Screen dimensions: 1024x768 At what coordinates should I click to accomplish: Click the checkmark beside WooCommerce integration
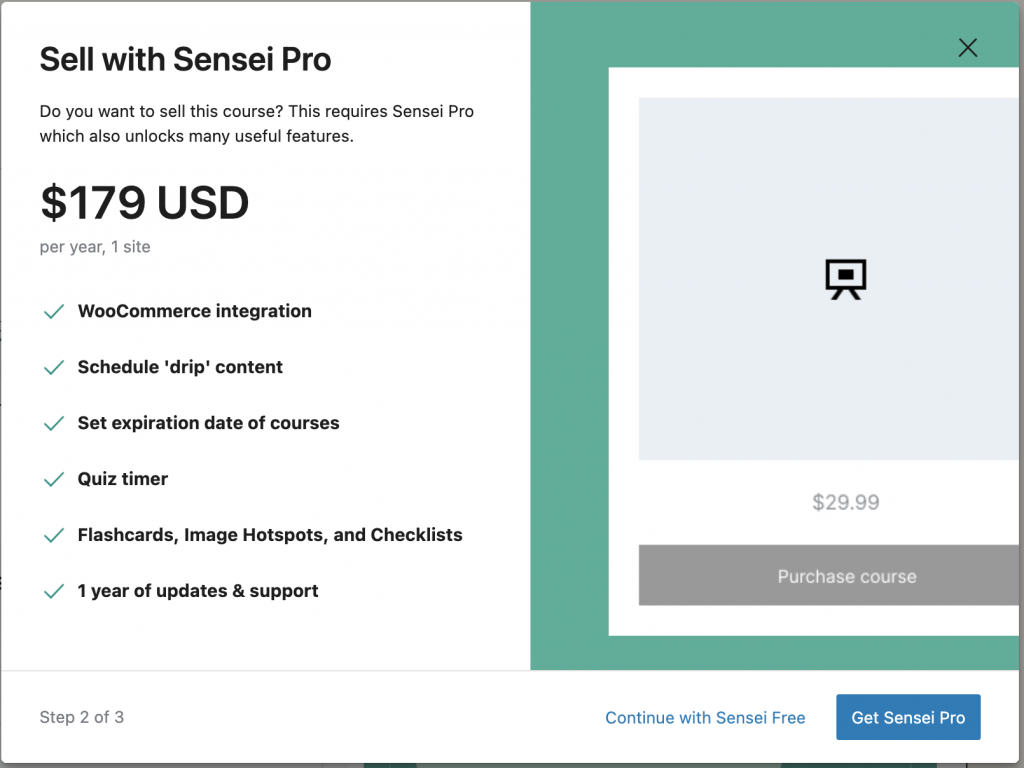pyautogui.click(x=54, y=312)
